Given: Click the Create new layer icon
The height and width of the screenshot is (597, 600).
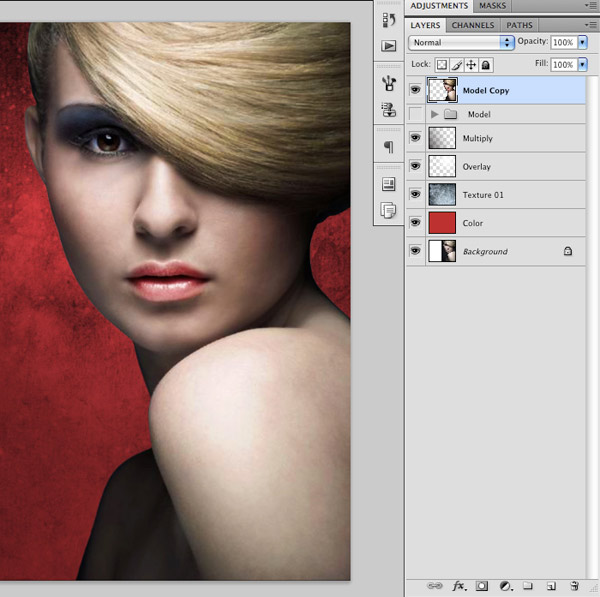Looking at the screenshot, I should (551, 585).
